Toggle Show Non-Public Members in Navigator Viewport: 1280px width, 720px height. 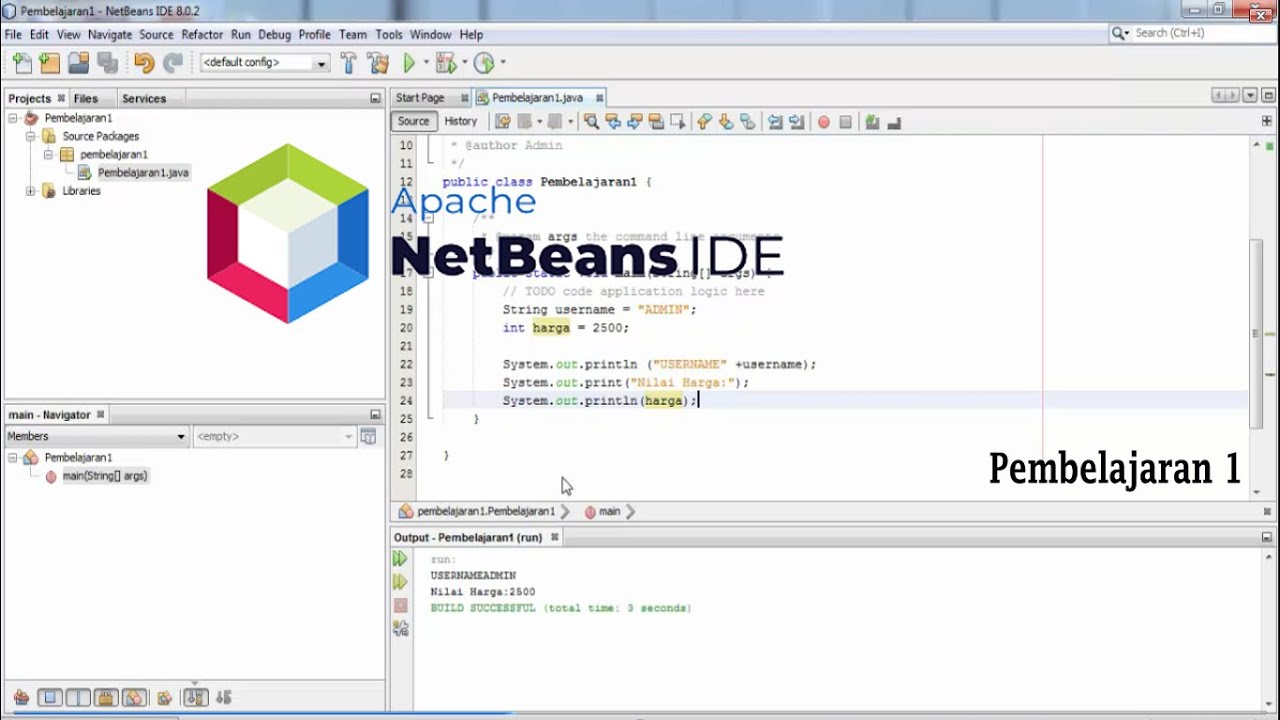click(x=106, y=698)
